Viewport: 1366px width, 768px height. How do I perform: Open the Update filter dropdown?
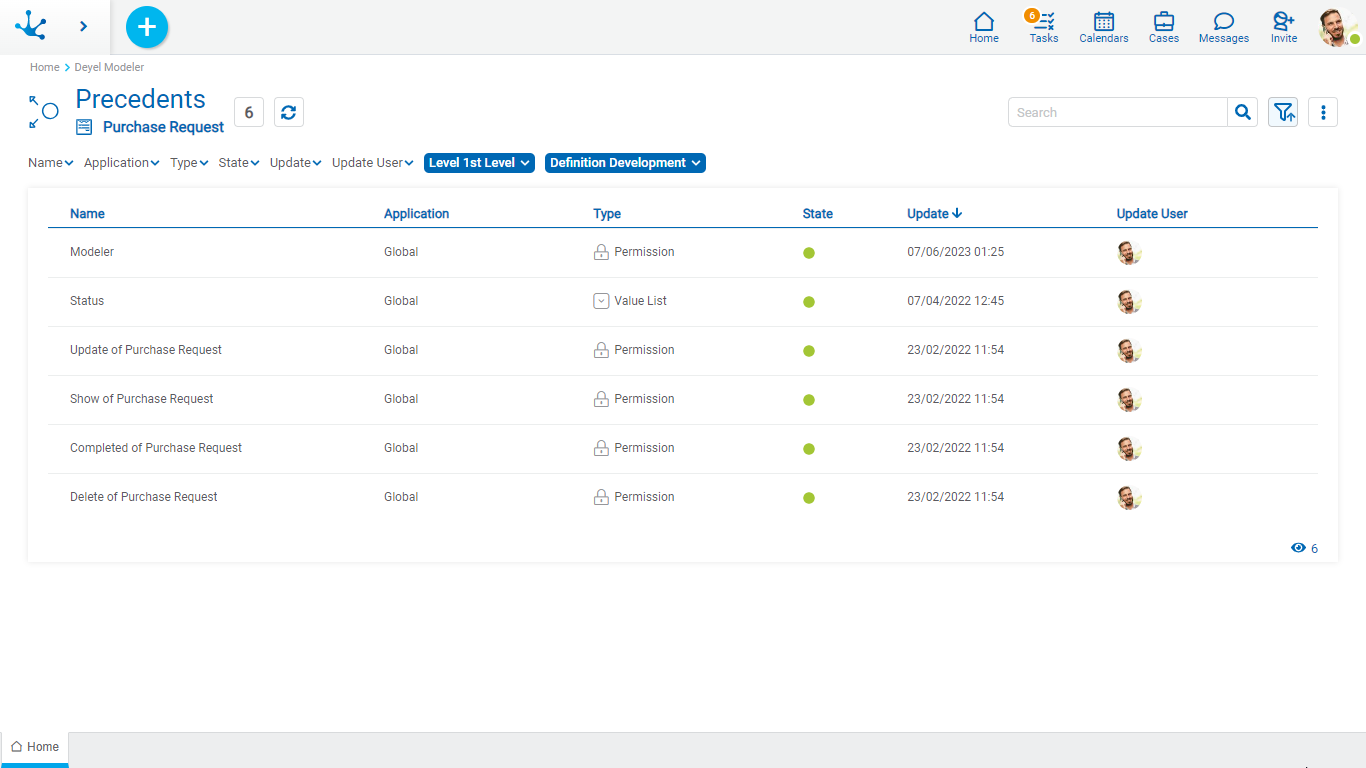click(x=296, y=163)
